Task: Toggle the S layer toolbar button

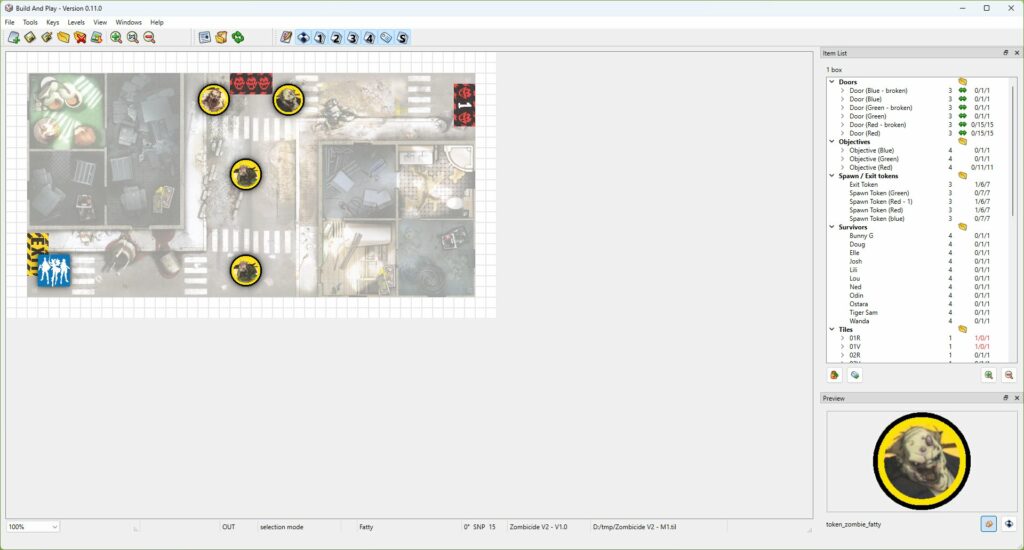Action: click(x=402, y=38)
